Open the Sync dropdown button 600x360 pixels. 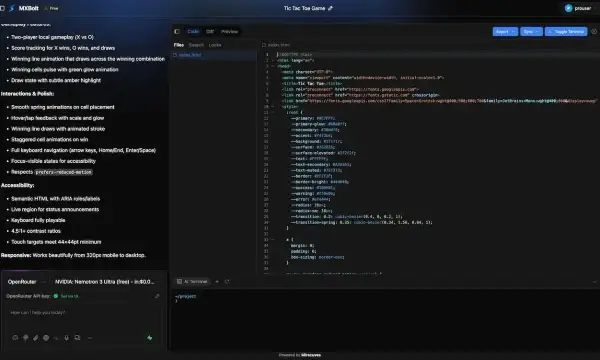[x=531, y=31]
